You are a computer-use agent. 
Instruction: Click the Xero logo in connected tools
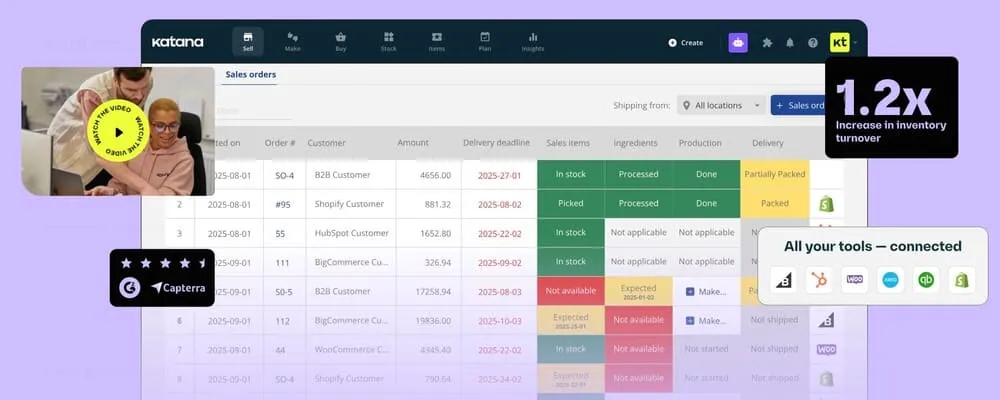pos(891,280)
